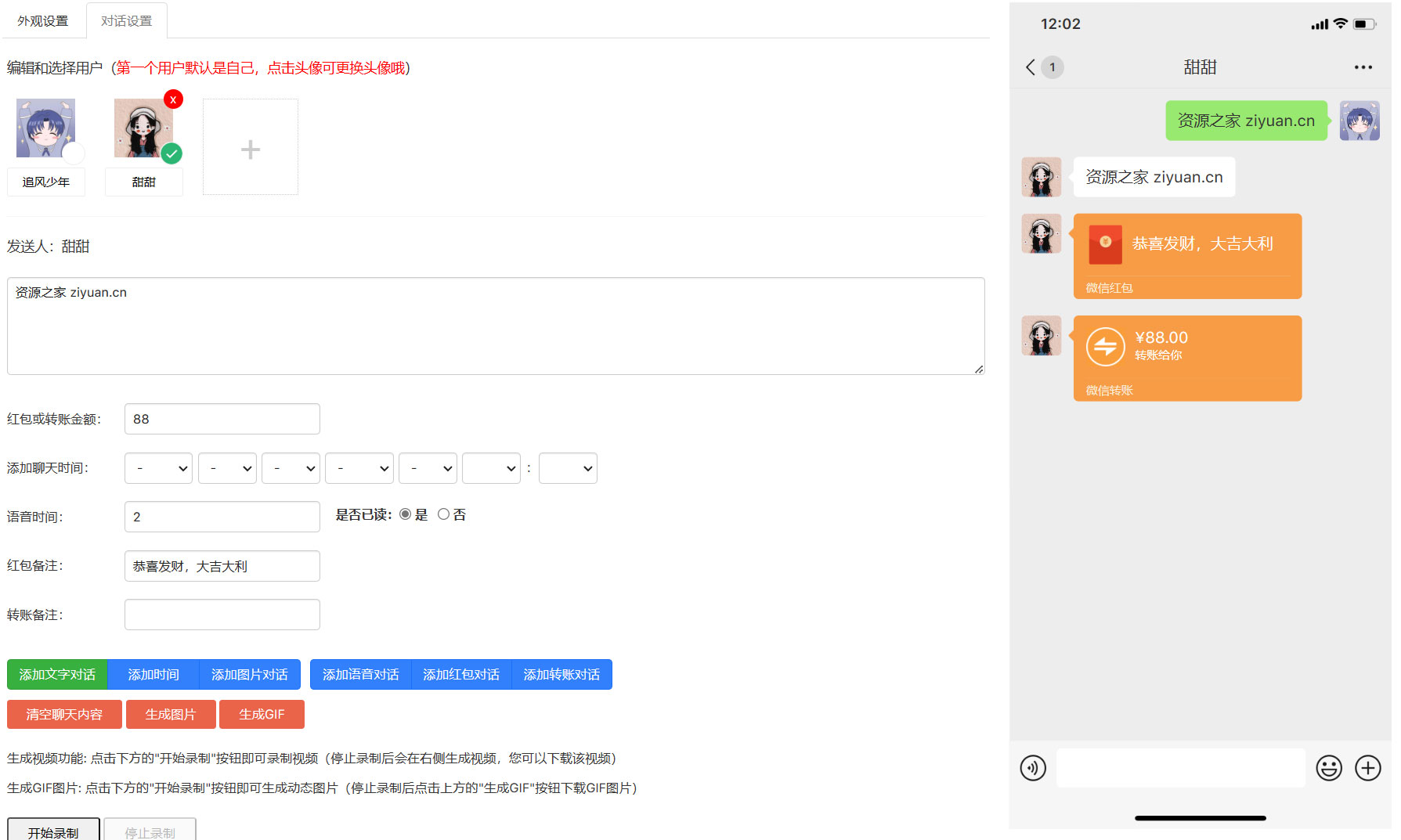Viewport: 1401px width, 840px height.
Task: Open the first chat time dropdown
Action: 157,467
